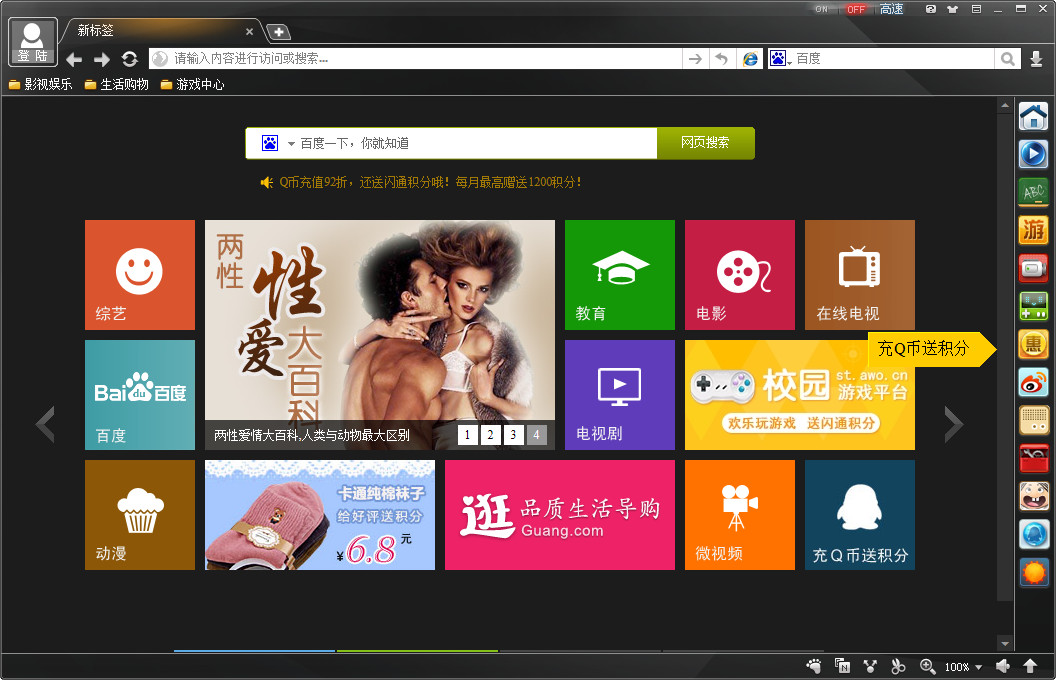Open the red camcorder sidebar icon
The width and height of the screenshot is (1056, 680).
click(1033, 269)
